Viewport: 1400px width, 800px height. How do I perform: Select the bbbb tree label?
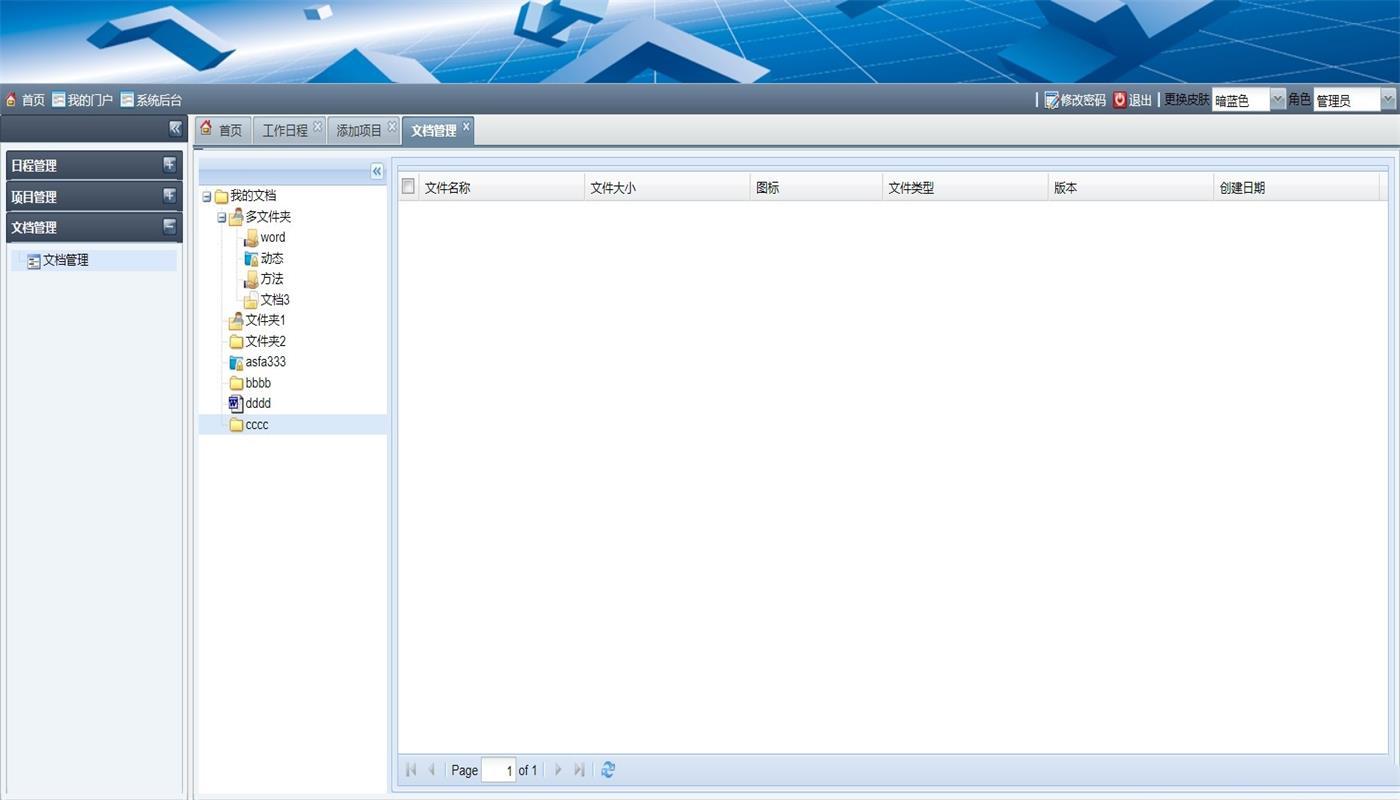tap(258, 383)
